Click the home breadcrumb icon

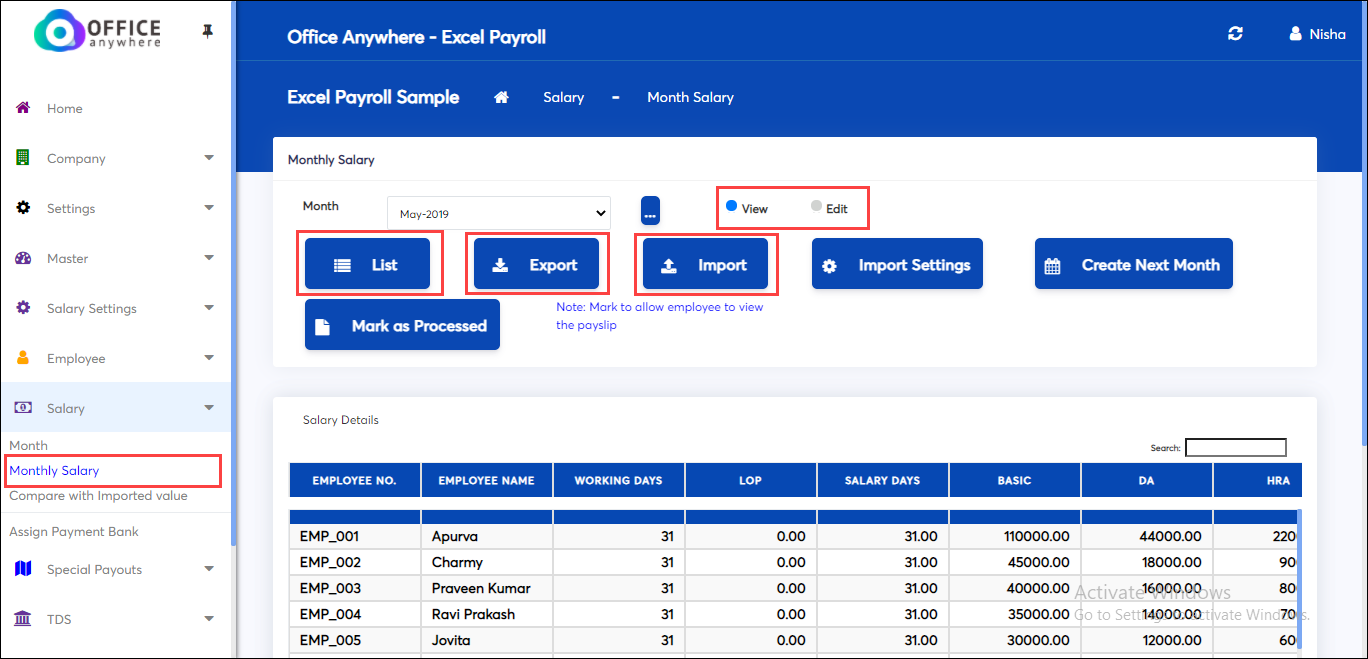click(x=502, y=97)
